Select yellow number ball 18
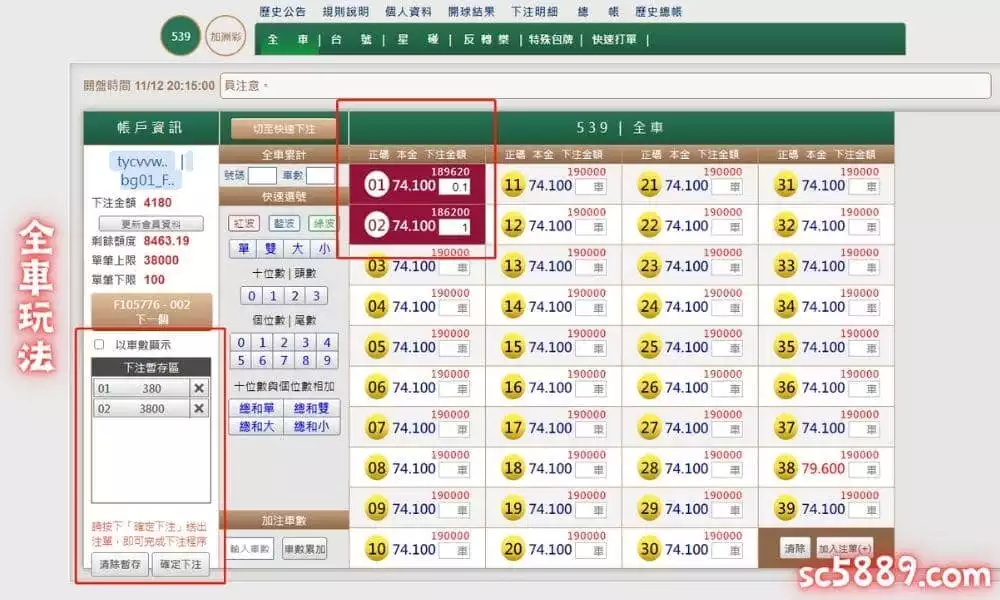 coord(513,468)
